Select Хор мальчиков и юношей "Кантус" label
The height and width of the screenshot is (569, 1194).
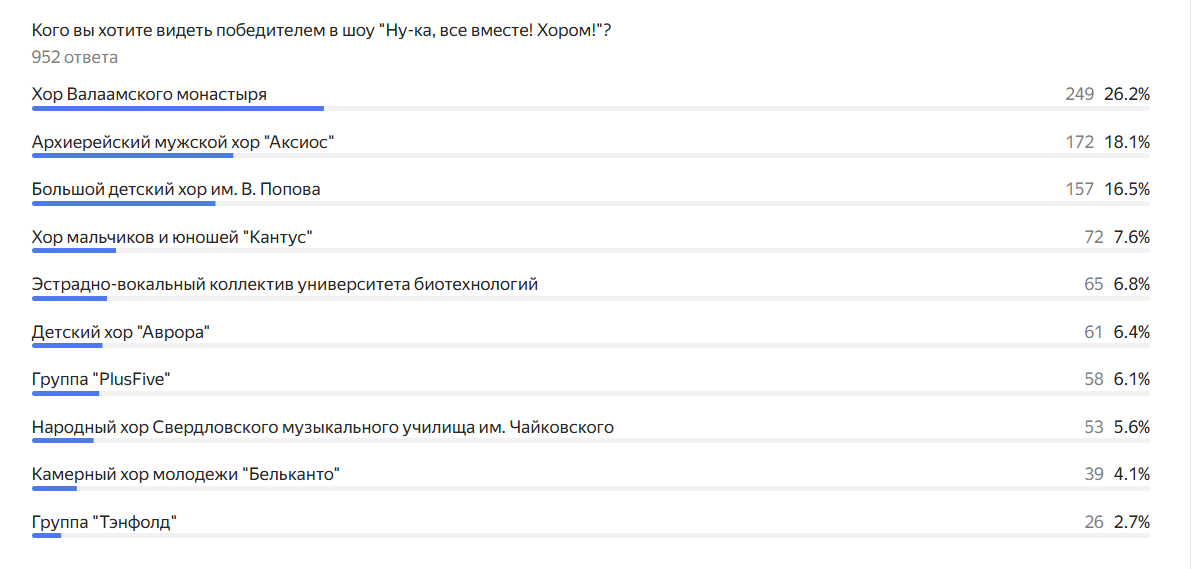tap(173, 237)
